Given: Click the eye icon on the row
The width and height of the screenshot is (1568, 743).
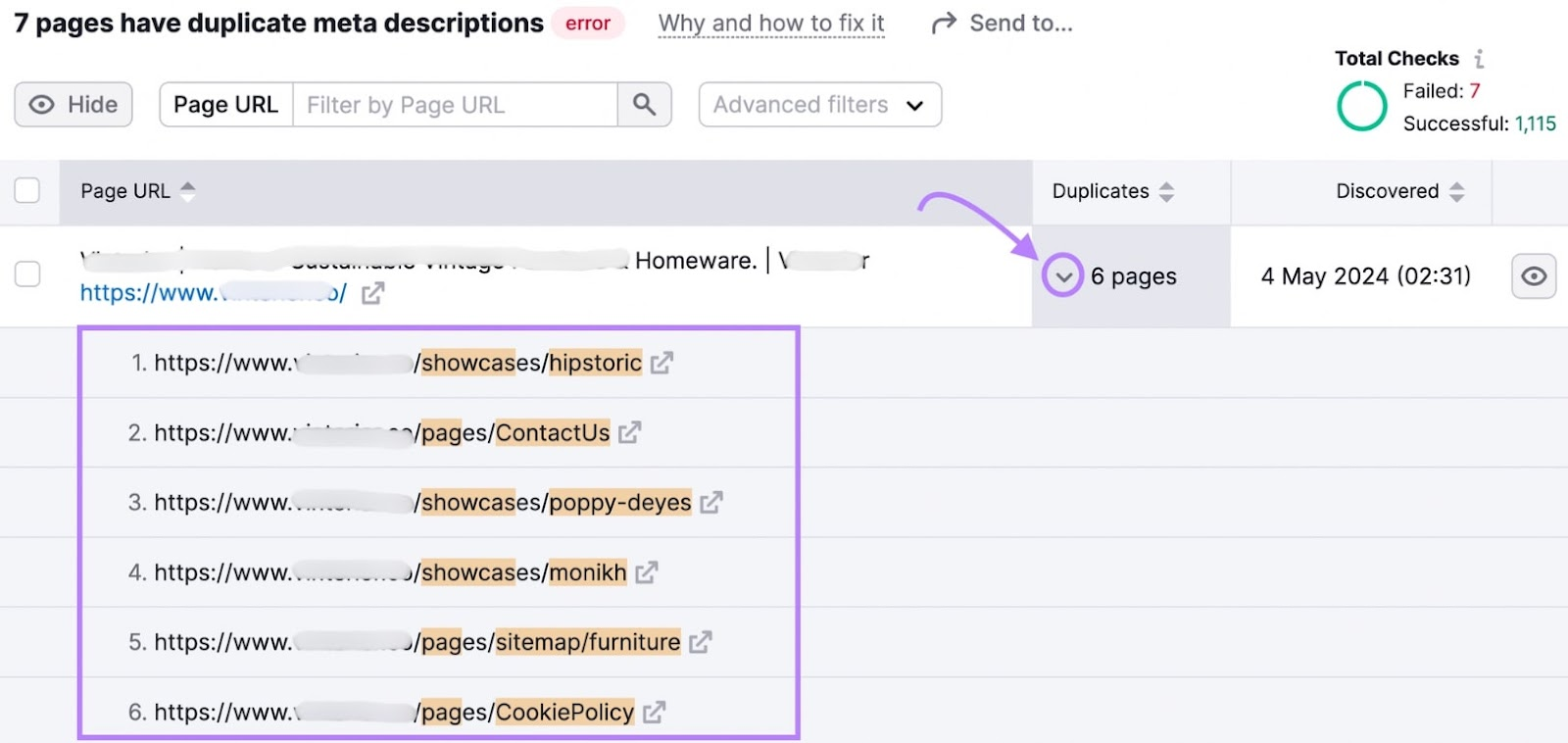Looking at the screenshot, I should click(x=1534, y=276).
